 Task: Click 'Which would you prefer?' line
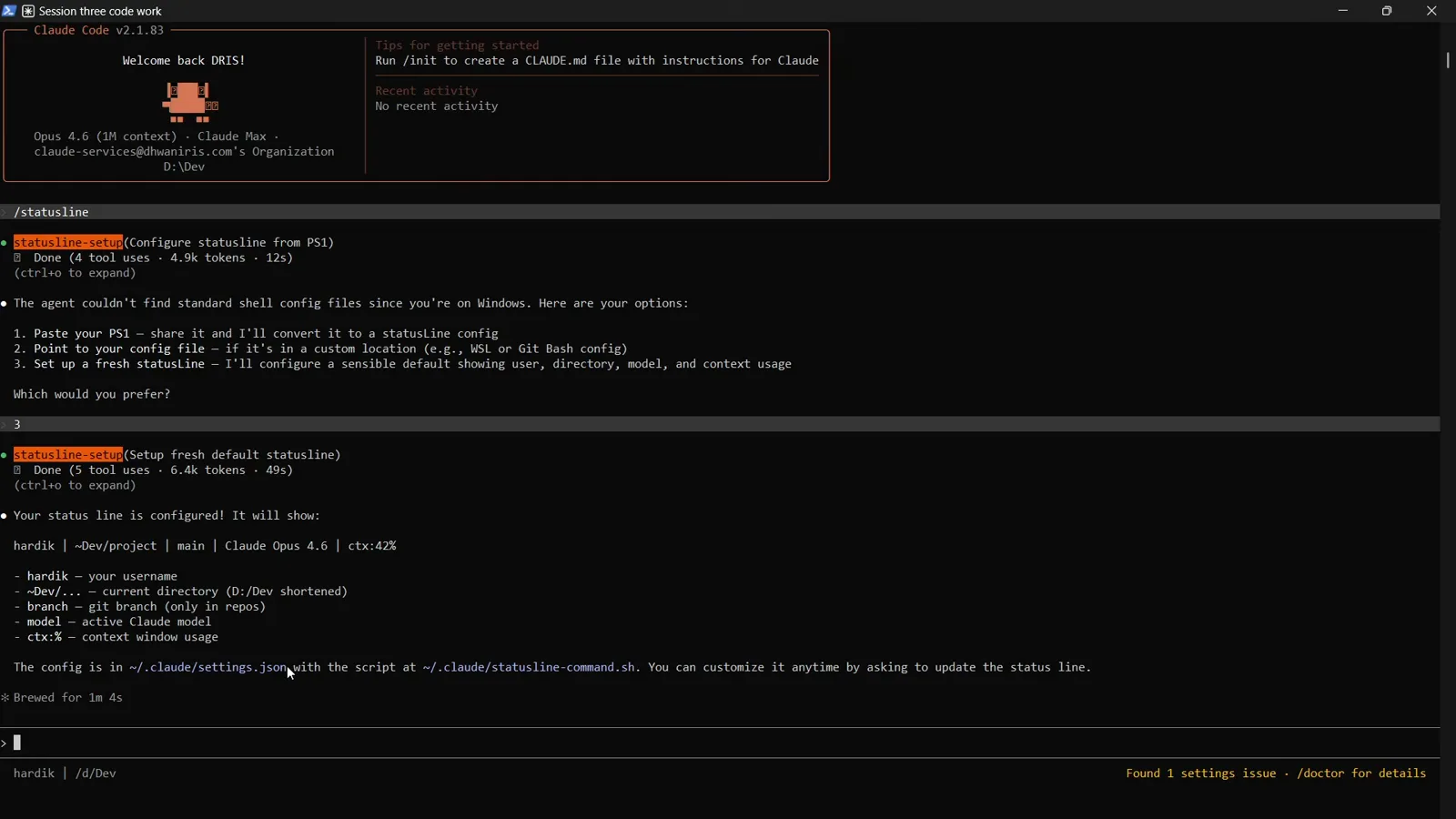92,394
